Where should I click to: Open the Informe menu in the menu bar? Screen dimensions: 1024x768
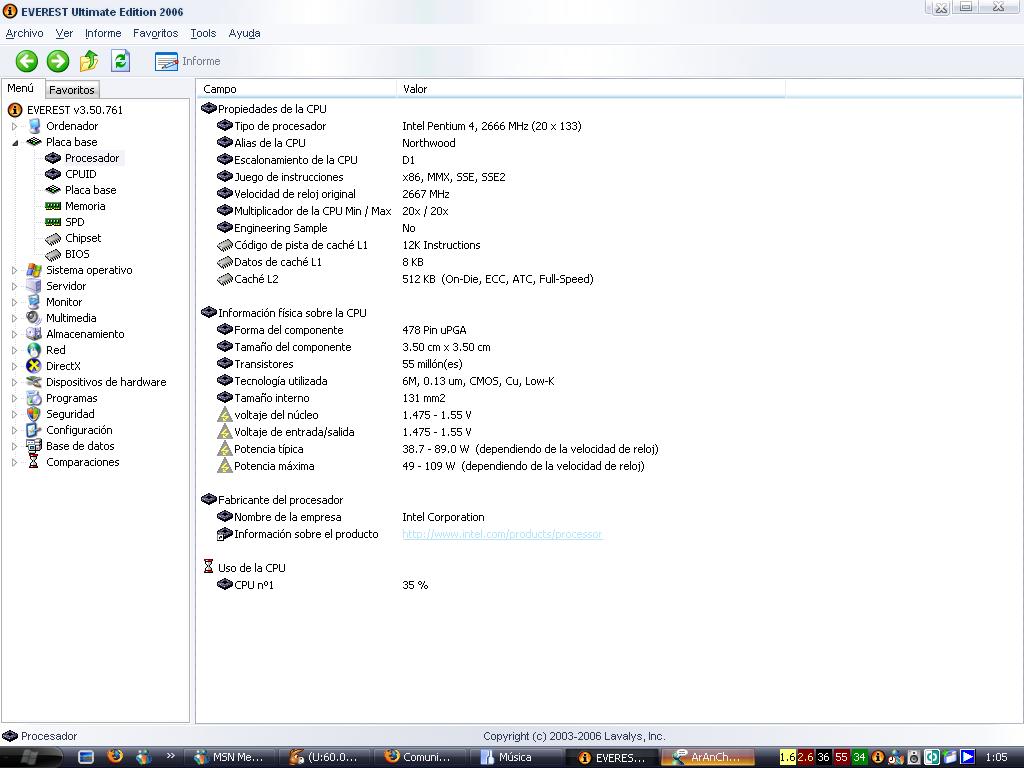pos(103,33)
